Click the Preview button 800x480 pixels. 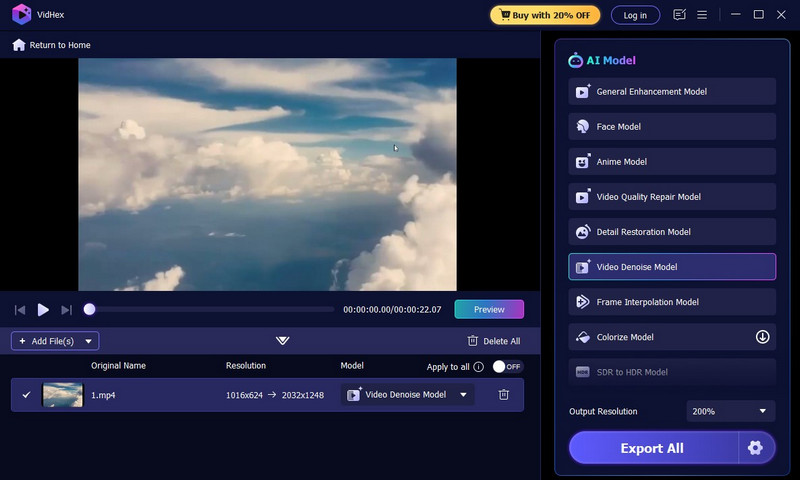pyautogui.click(x=489, y=309)
